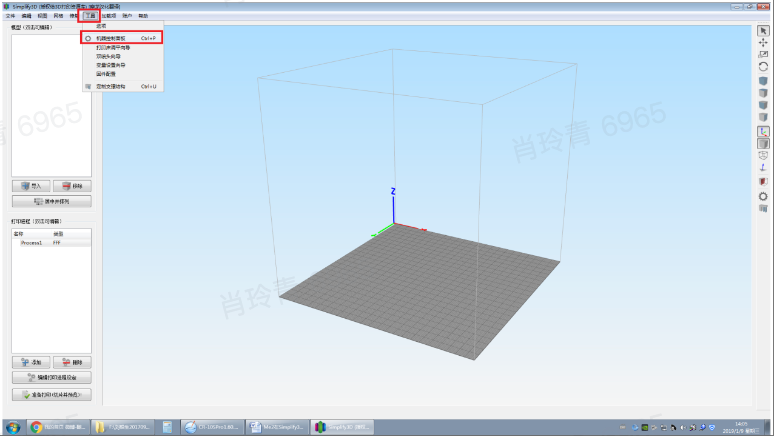Click the settings gear icon in right toolbar
Screen dimensions: 774x436
click(763, 196)
